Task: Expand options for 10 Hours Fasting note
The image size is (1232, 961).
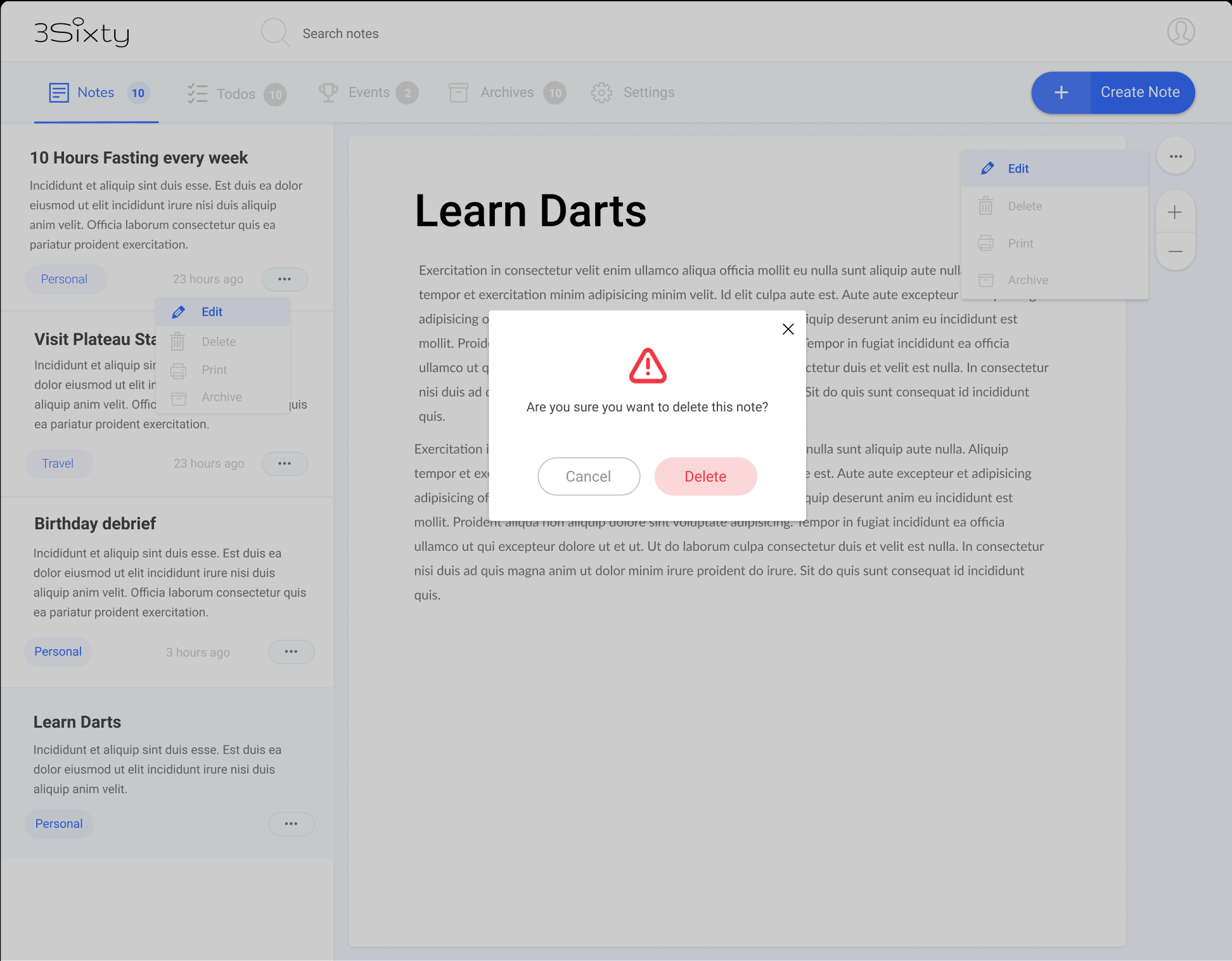Action: 285,279
